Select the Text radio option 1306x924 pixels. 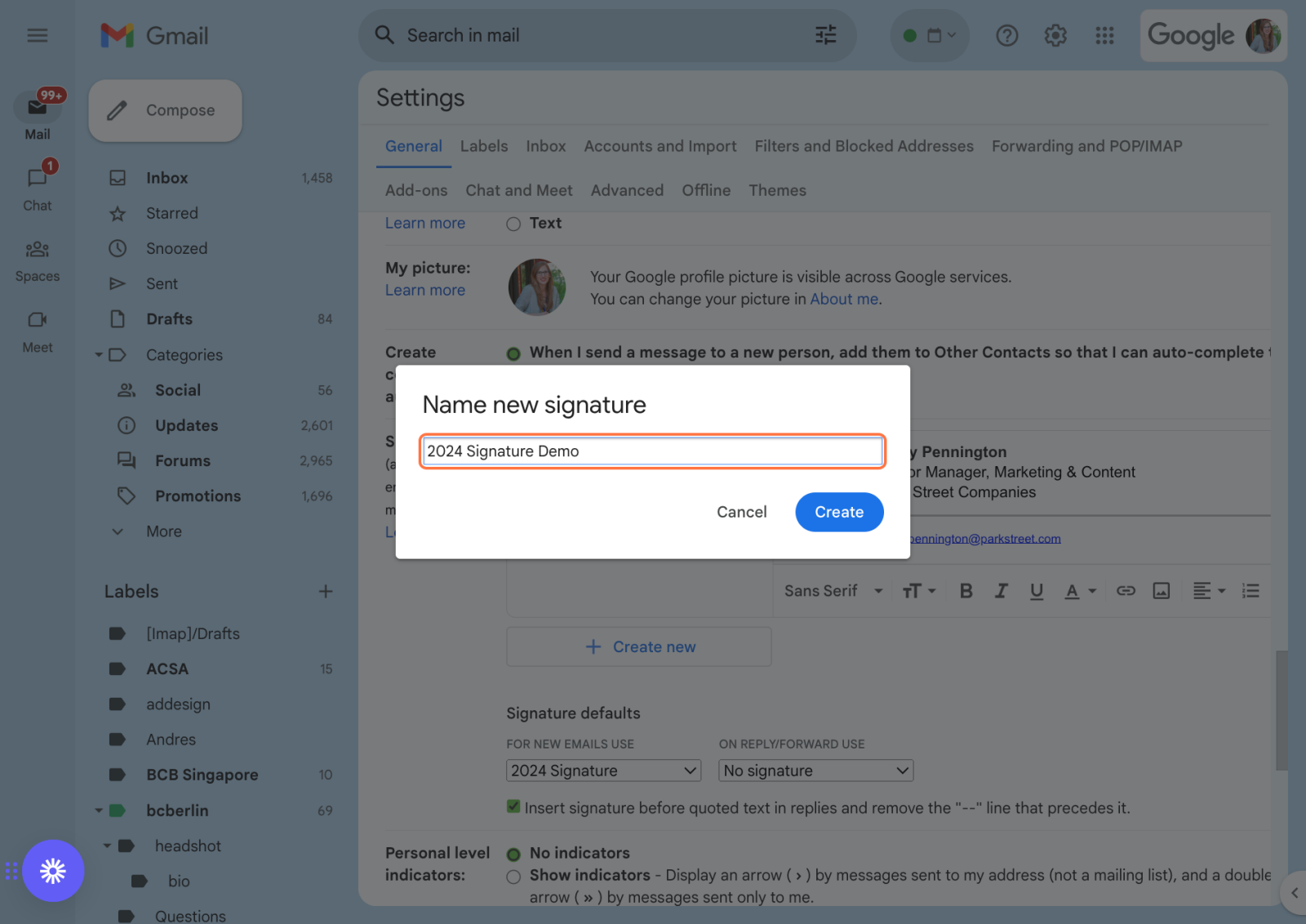pyautogui.click(x=513, y=224)
